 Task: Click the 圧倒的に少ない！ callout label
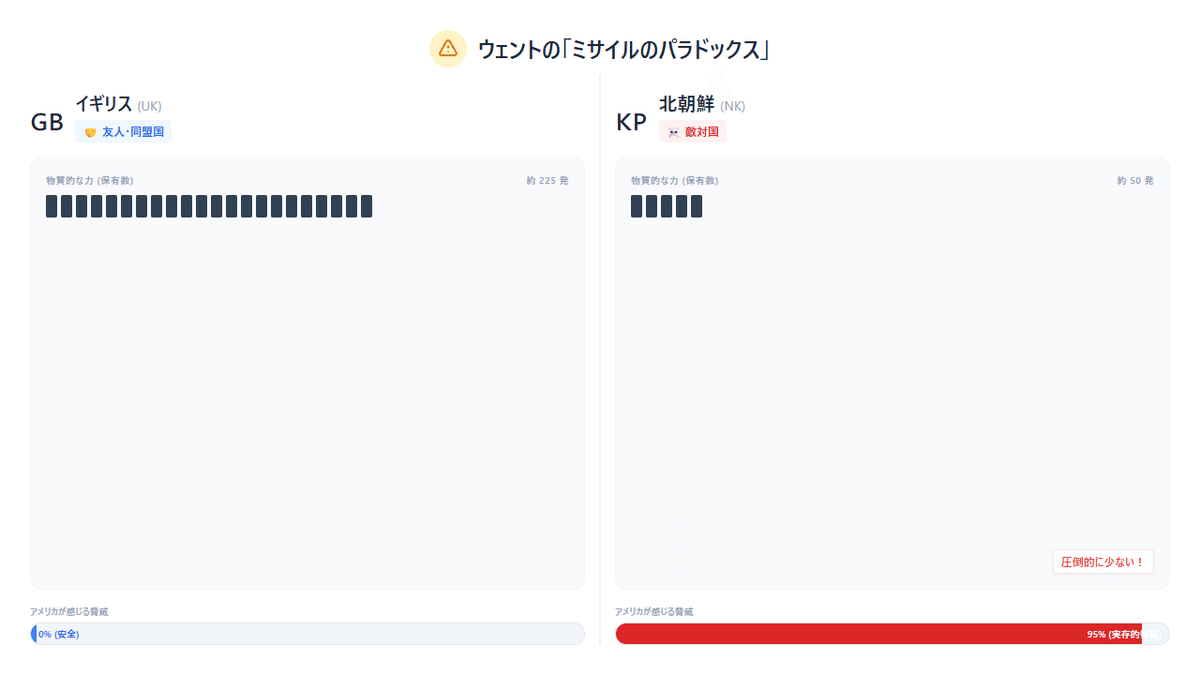pyautogui.click(x=1103, y=562)
